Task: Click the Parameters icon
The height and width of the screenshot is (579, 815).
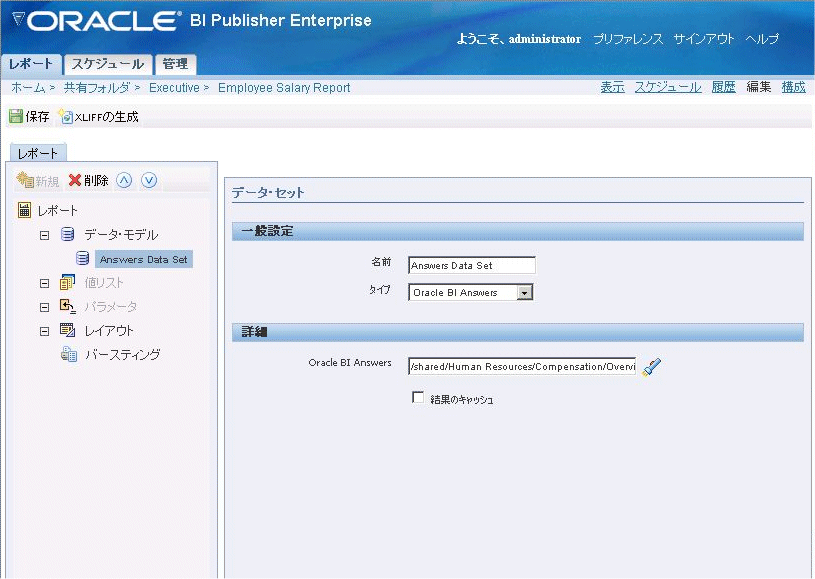Action: click(68, 306)
